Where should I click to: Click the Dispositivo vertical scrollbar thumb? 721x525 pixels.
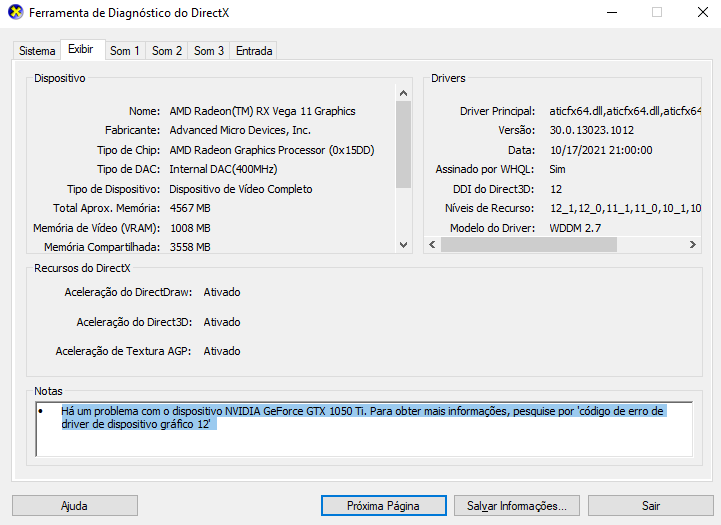tap(404, 144)
